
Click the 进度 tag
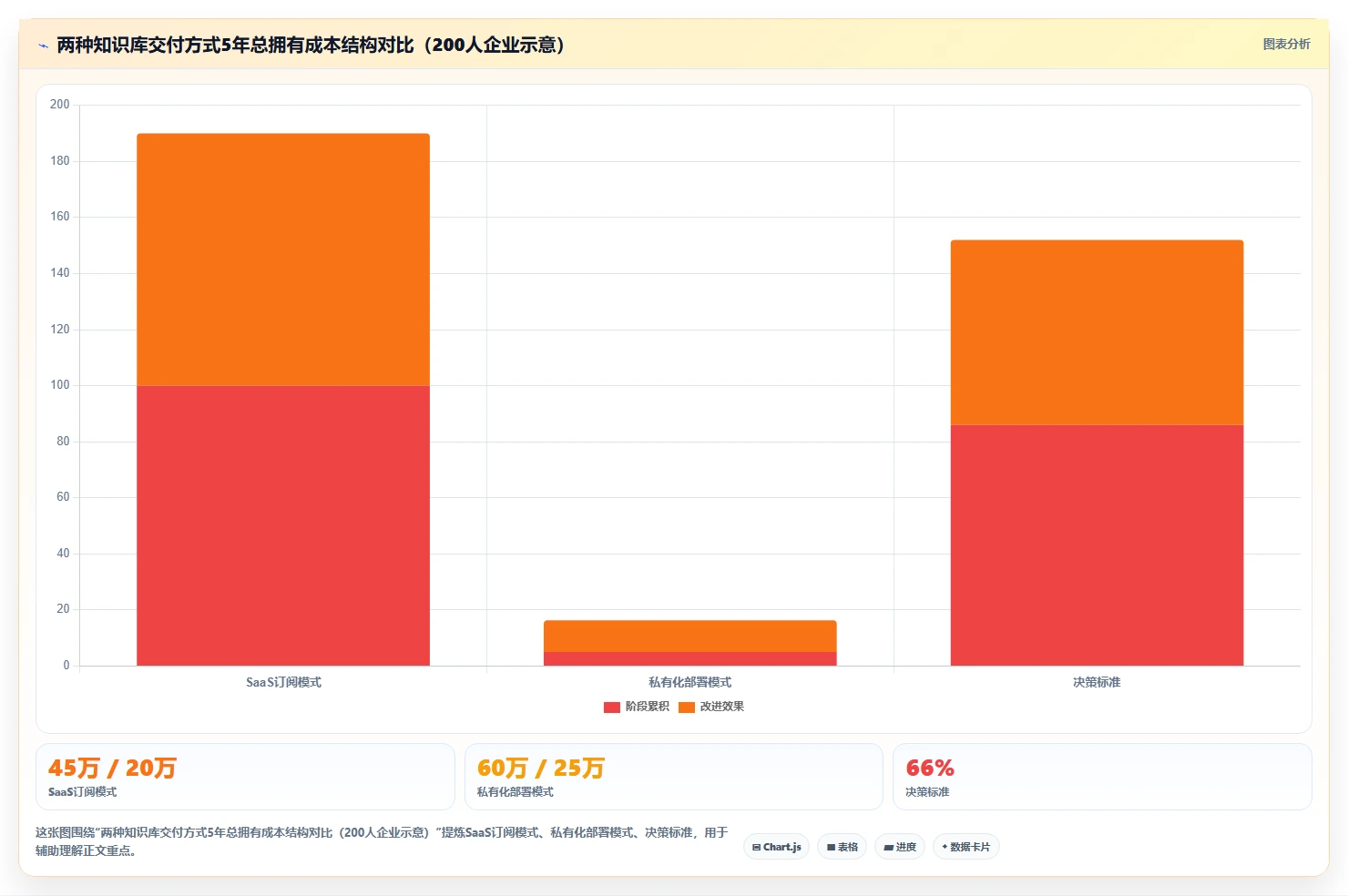(900, 847)
